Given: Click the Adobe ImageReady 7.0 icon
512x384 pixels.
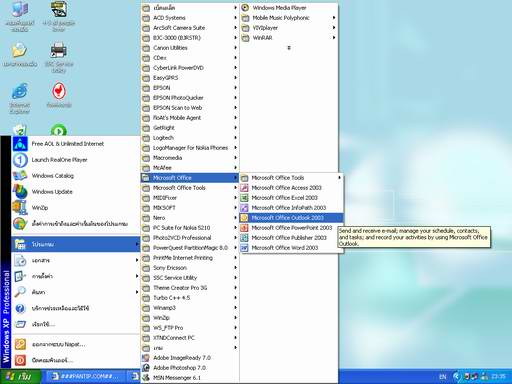Looking at the screenshot, I should coord(146,358).
